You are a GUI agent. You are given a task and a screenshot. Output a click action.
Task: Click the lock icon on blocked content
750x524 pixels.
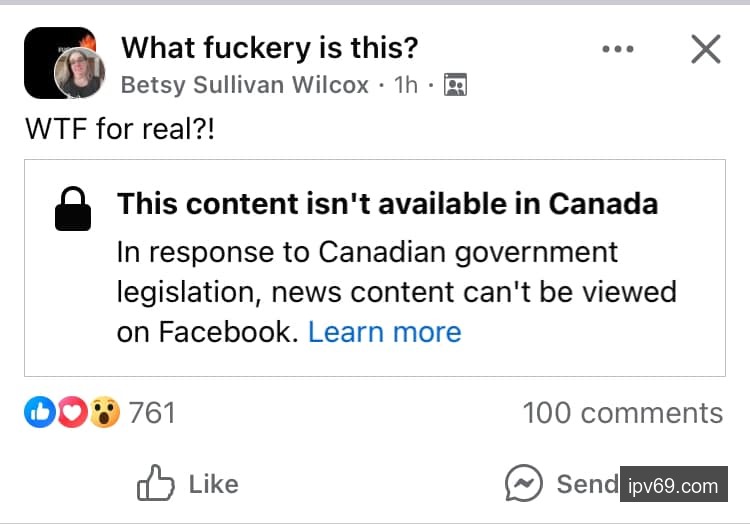[x=73, y=209]
